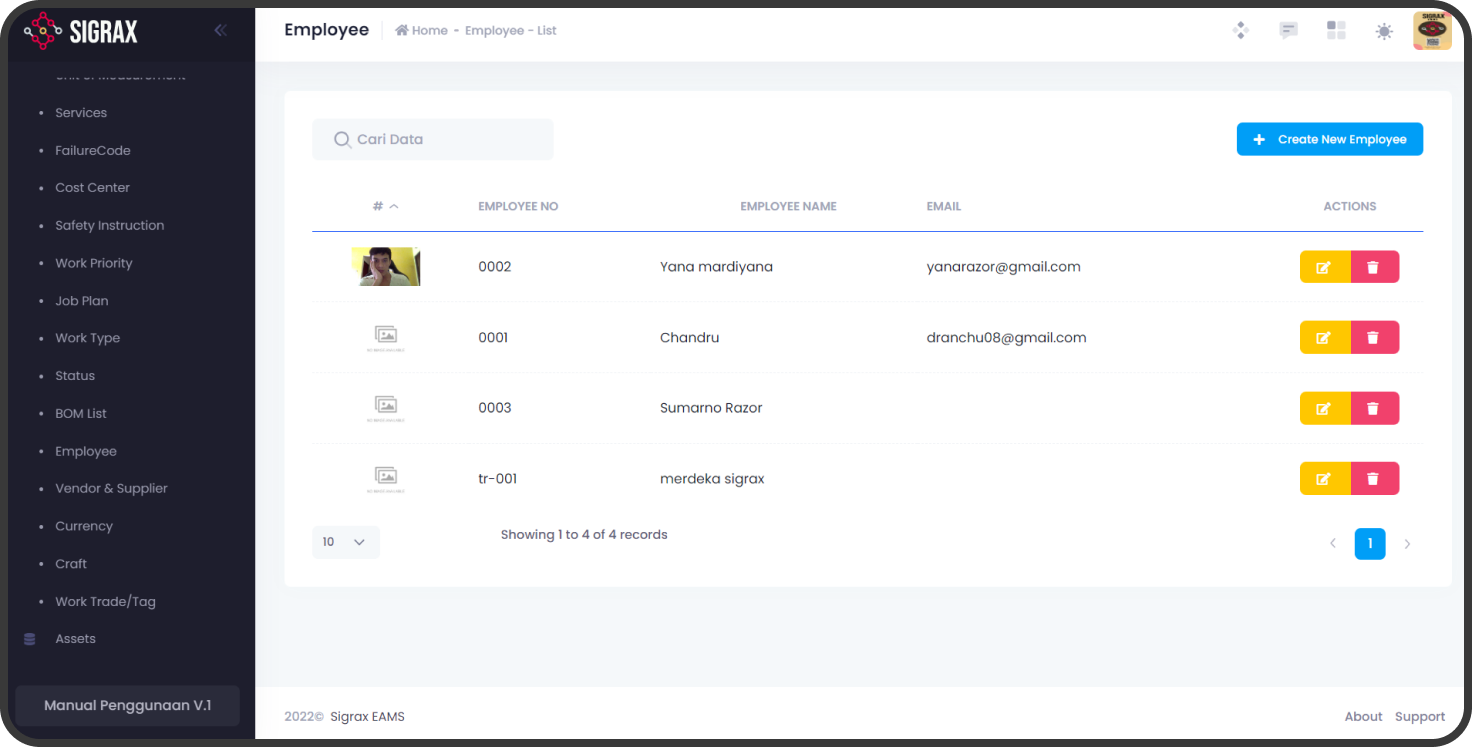Image resolution: width=1472 pixels, height=747 pixels.
Task: Click the edit icon for Yana mardiyana
Action: [x=1324, y=267]
